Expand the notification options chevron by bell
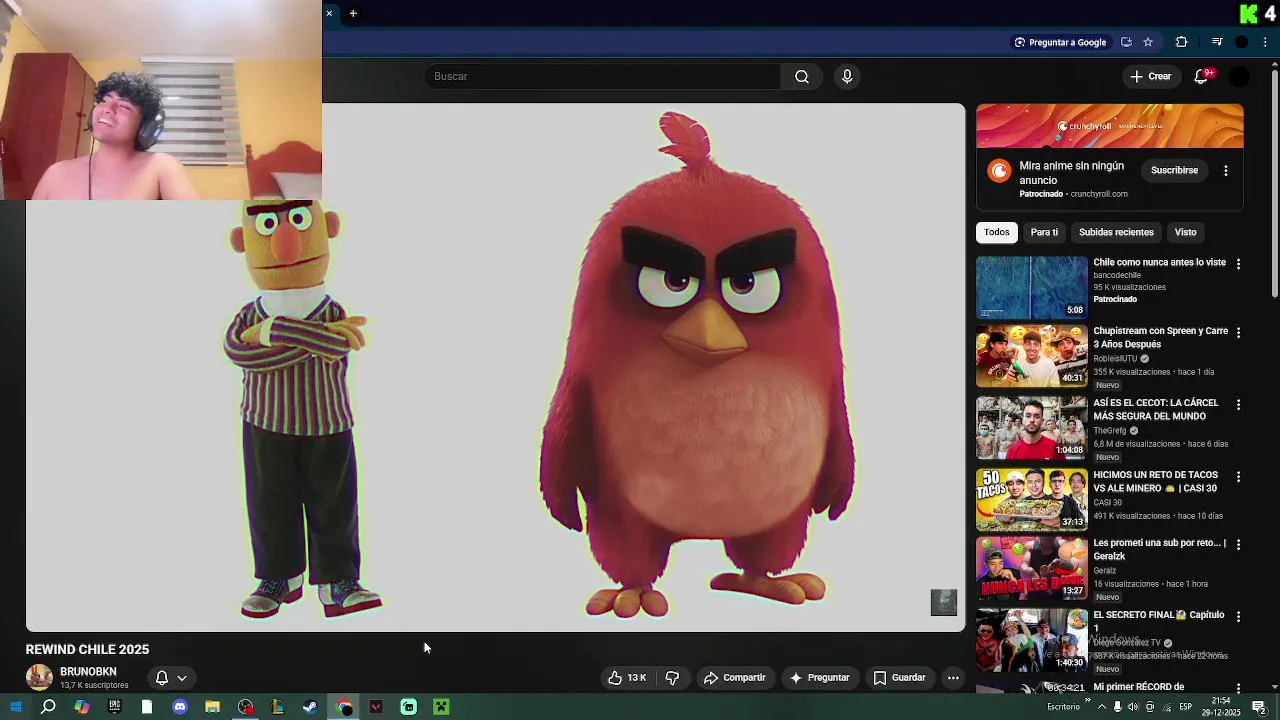Viewport: 1280px width, 720px height. pyautogui.click(x=182, y=677)
